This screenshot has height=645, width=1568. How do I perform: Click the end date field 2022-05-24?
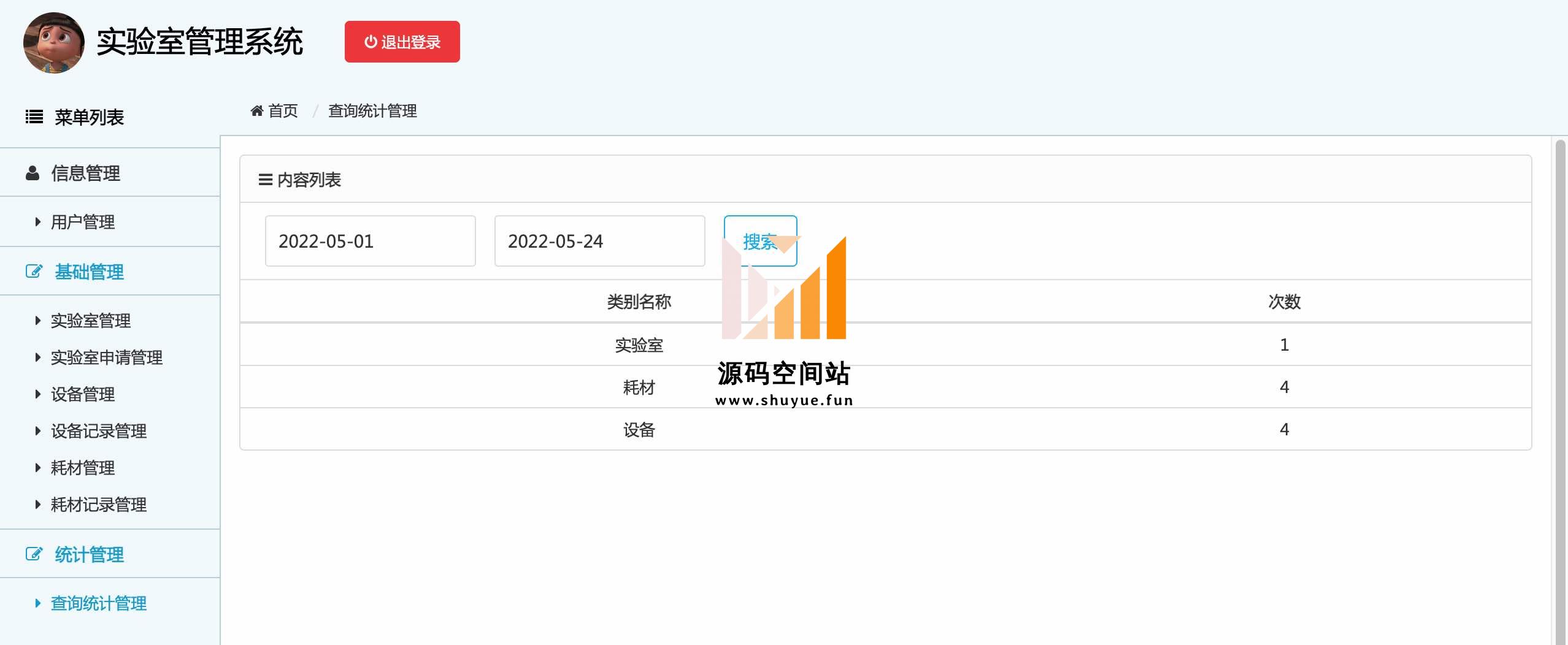pos(599,241)
